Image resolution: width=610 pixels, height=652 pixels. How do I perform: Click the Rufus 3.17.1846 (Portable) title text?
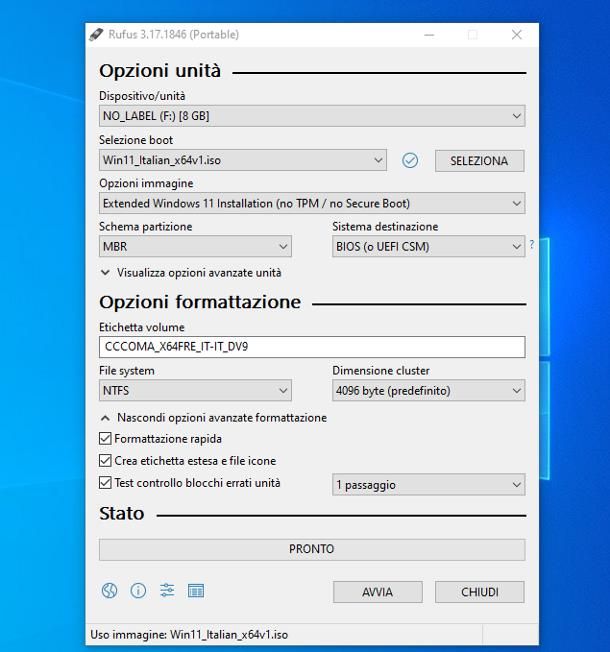point(174,35)
